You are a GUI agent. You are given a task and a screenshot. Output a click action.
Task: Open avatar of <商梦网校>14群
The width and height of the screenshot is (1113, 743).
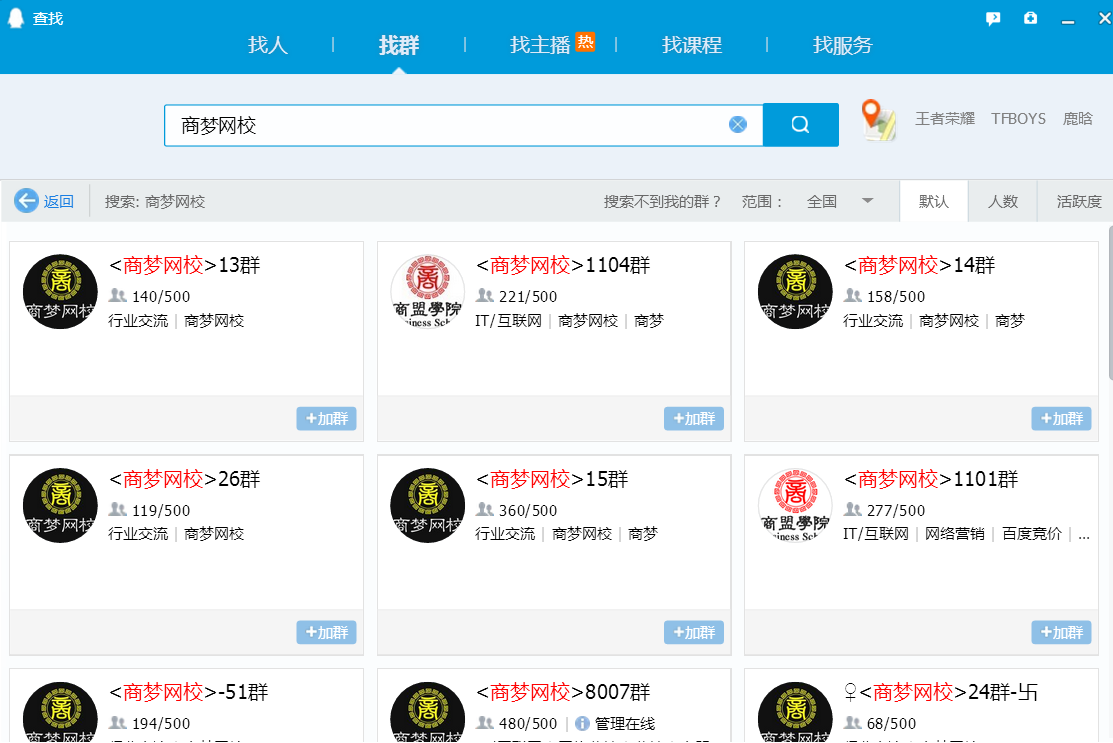(795, 292)
